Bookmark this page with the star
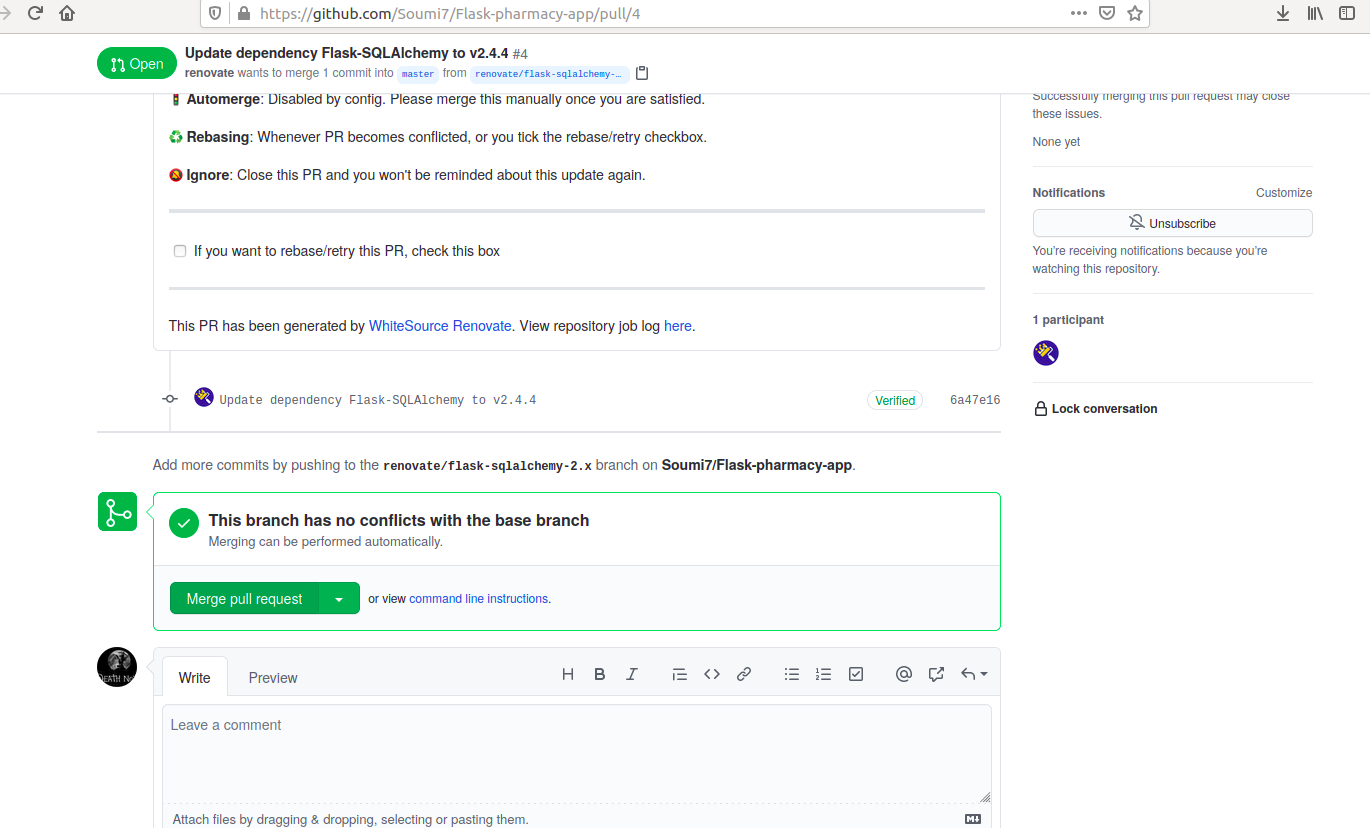This screenshot has width=1370, height=828. [x=1135, y=13]
